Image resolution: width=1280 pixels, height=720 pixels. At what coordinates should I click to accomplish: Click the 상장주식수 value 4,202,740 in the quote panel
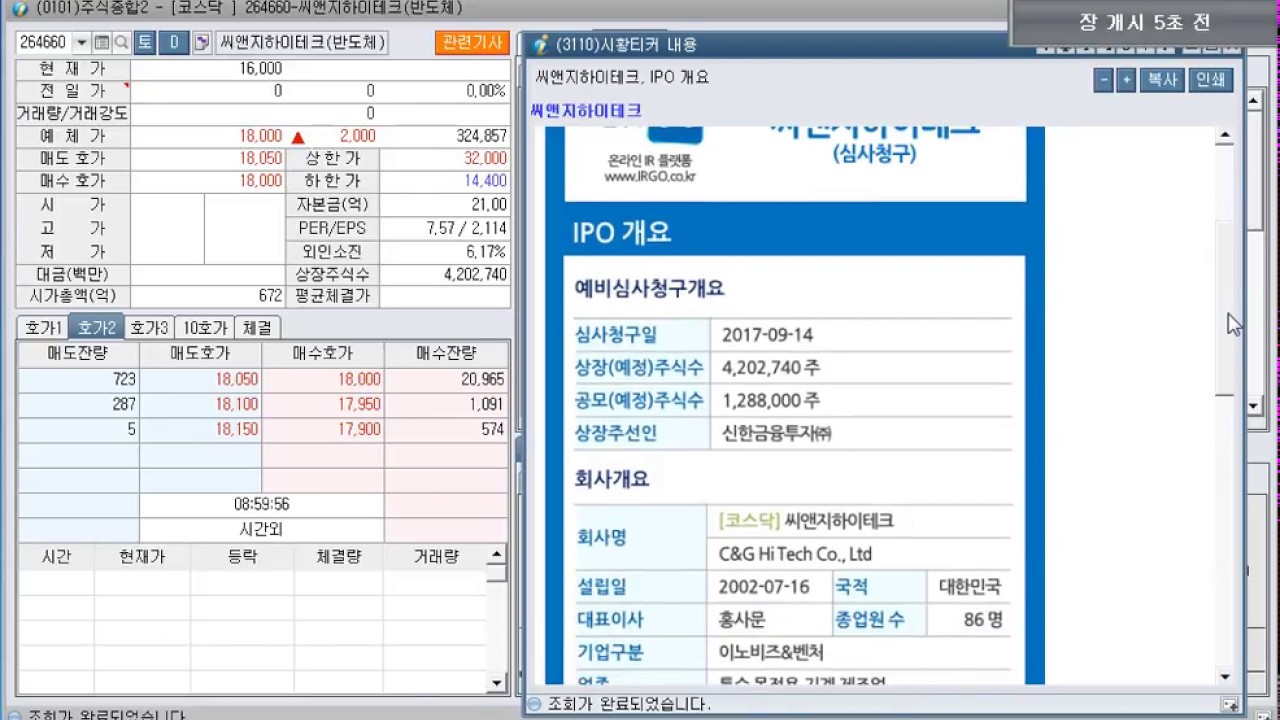coord(475,274)
